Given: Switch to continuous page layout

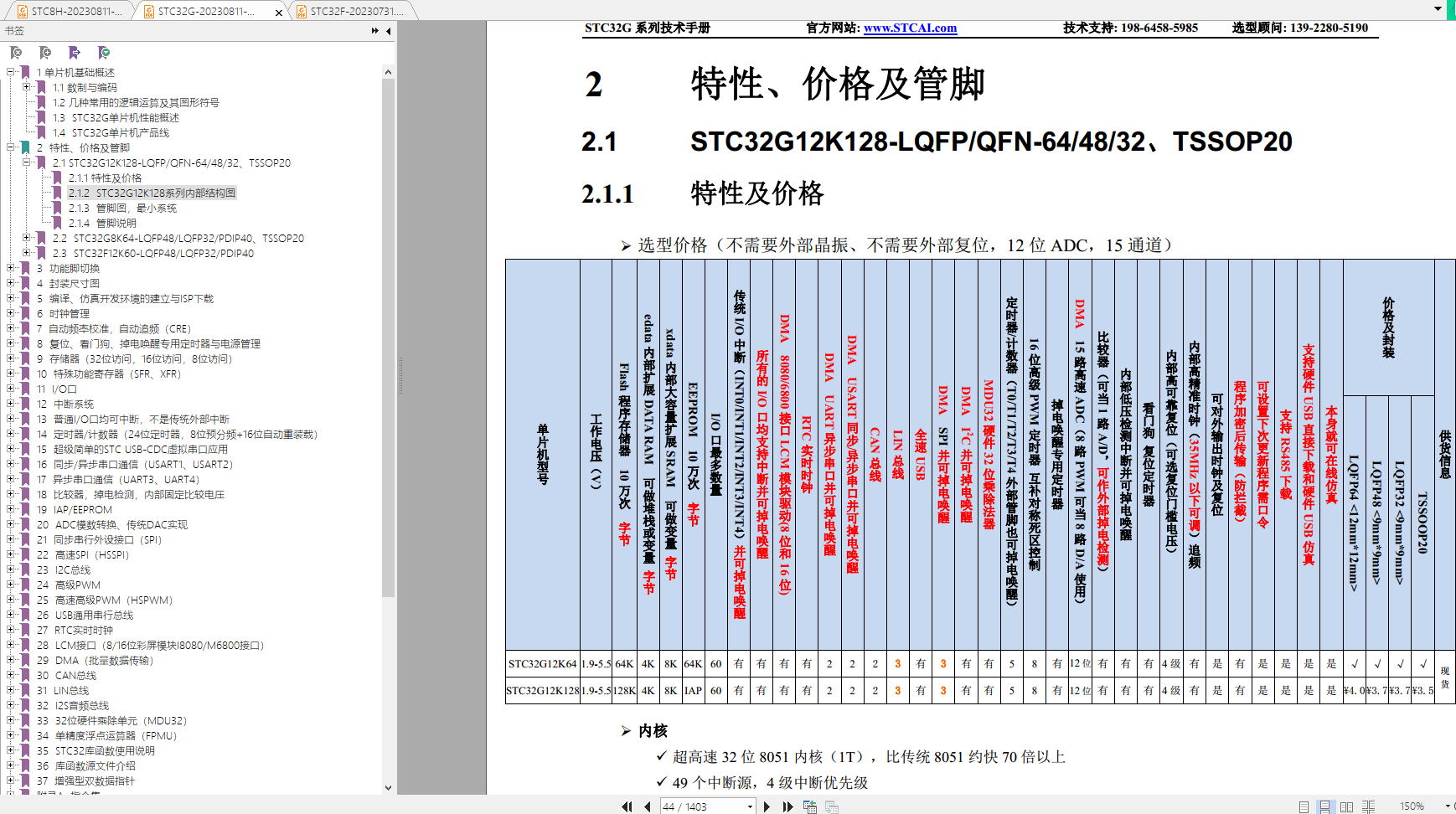Looking at the screenshot, I should [x=1324, y=806].
